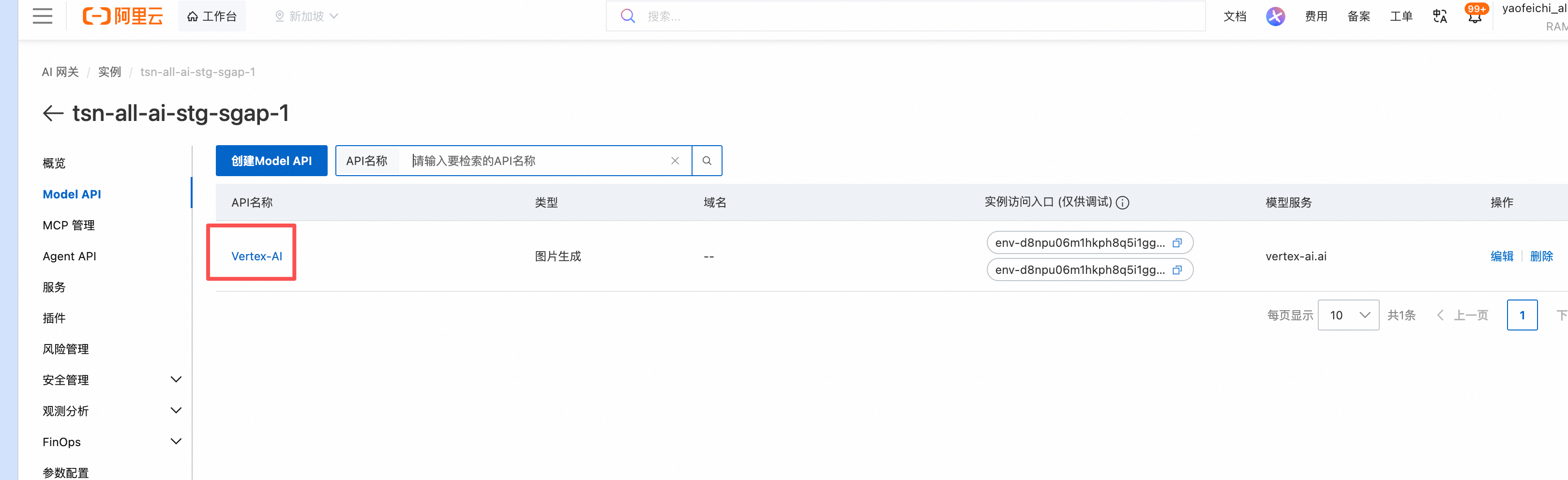1568x480 pixels.
Task: Click the API search magnifier button
Action: click(x=707, y=161)
